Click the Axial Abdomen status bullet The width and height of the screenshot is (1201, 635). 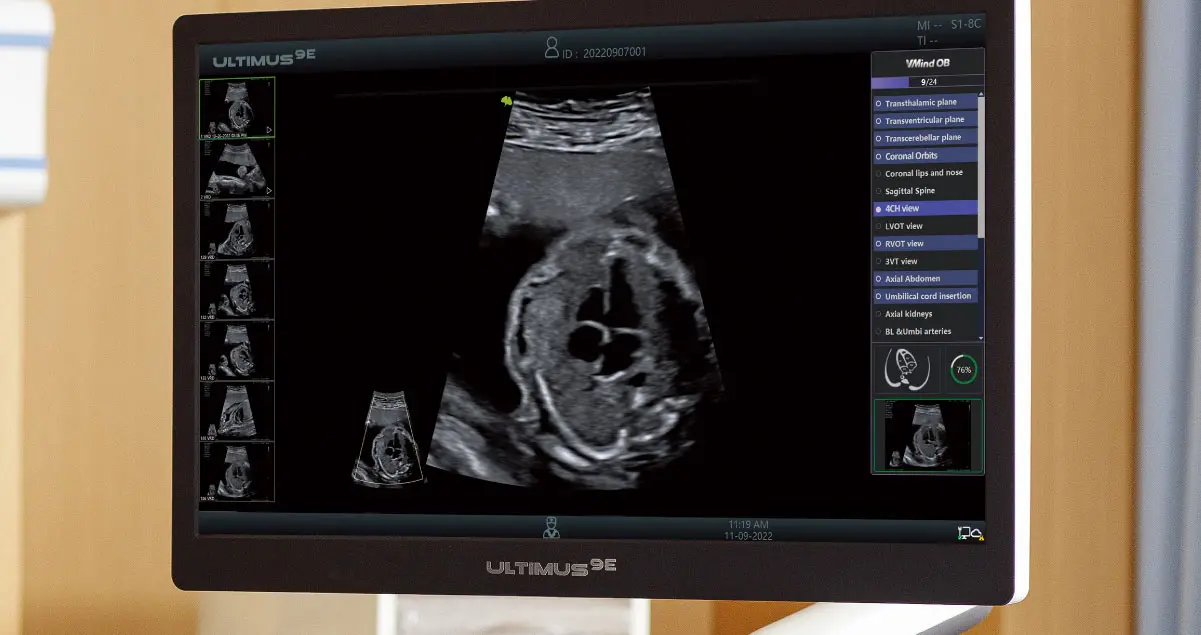coord(878,279)
